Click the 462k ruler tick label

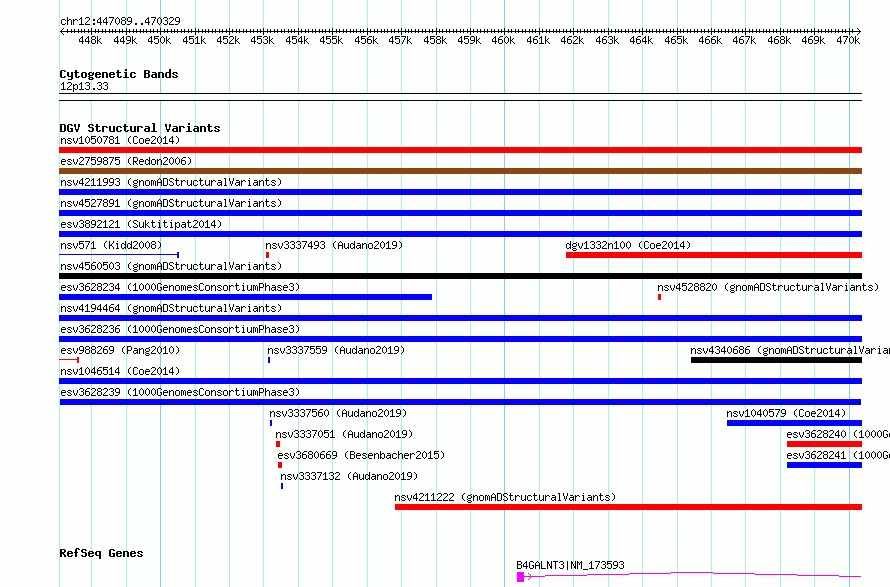pos(572,40)
